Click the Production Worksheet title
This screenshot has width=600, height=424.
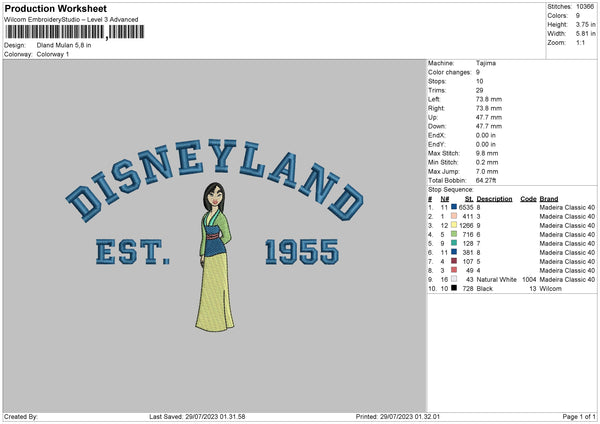tap(55, 9)
